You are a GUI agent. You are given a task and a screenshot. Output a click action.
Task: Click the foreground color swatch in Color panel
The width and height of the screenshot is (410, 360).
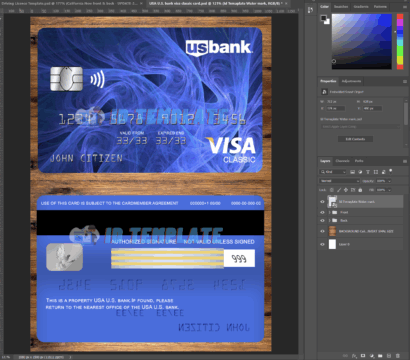pos(323,18)
